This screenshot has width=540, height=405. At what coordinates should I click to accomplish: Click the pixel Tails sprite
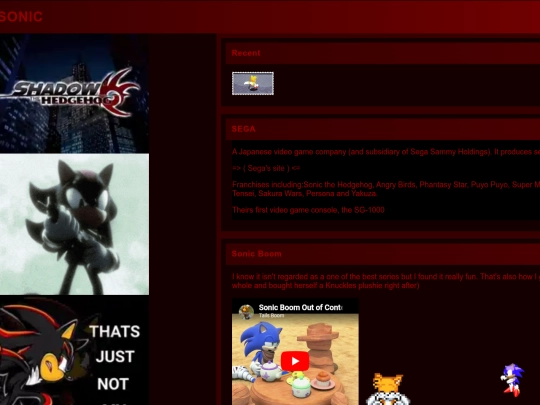click(388, 389)
